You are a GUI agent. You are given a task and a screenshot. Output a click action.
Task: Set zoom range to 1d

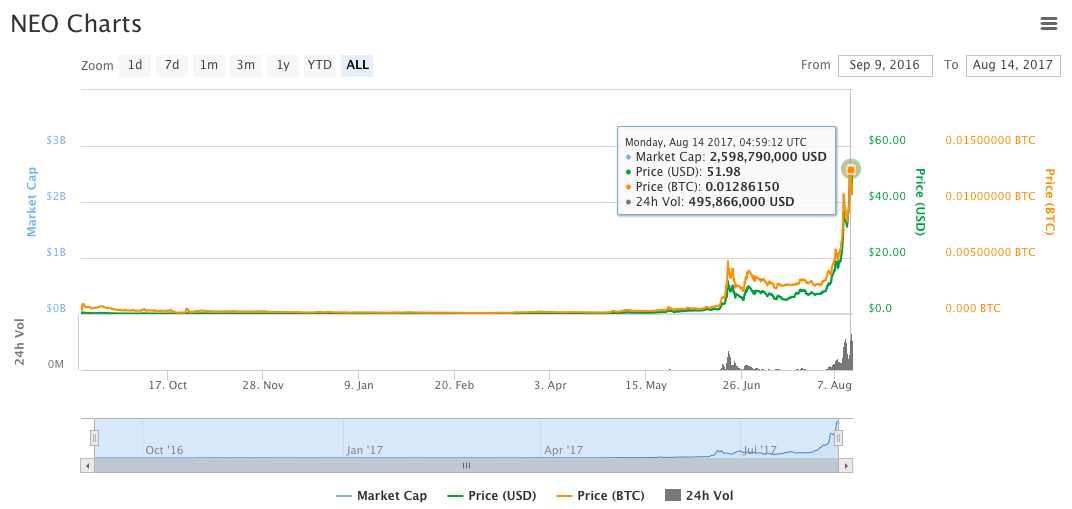135,66
